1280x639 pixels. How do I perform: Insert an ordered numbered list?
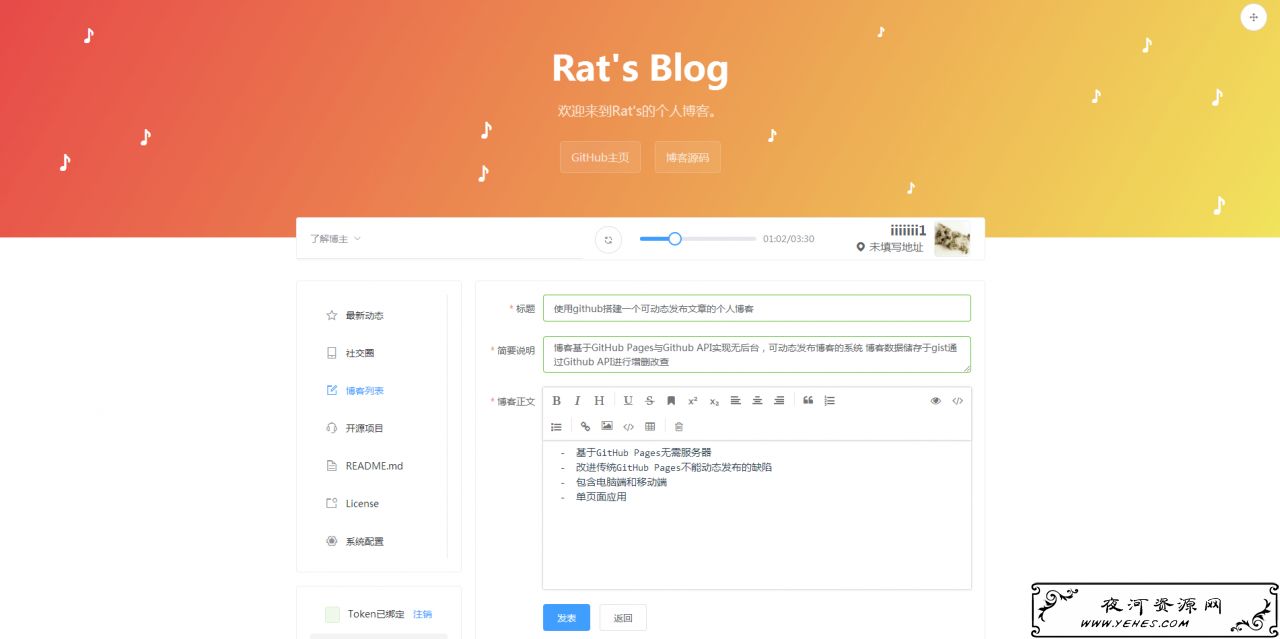[830, 401]
